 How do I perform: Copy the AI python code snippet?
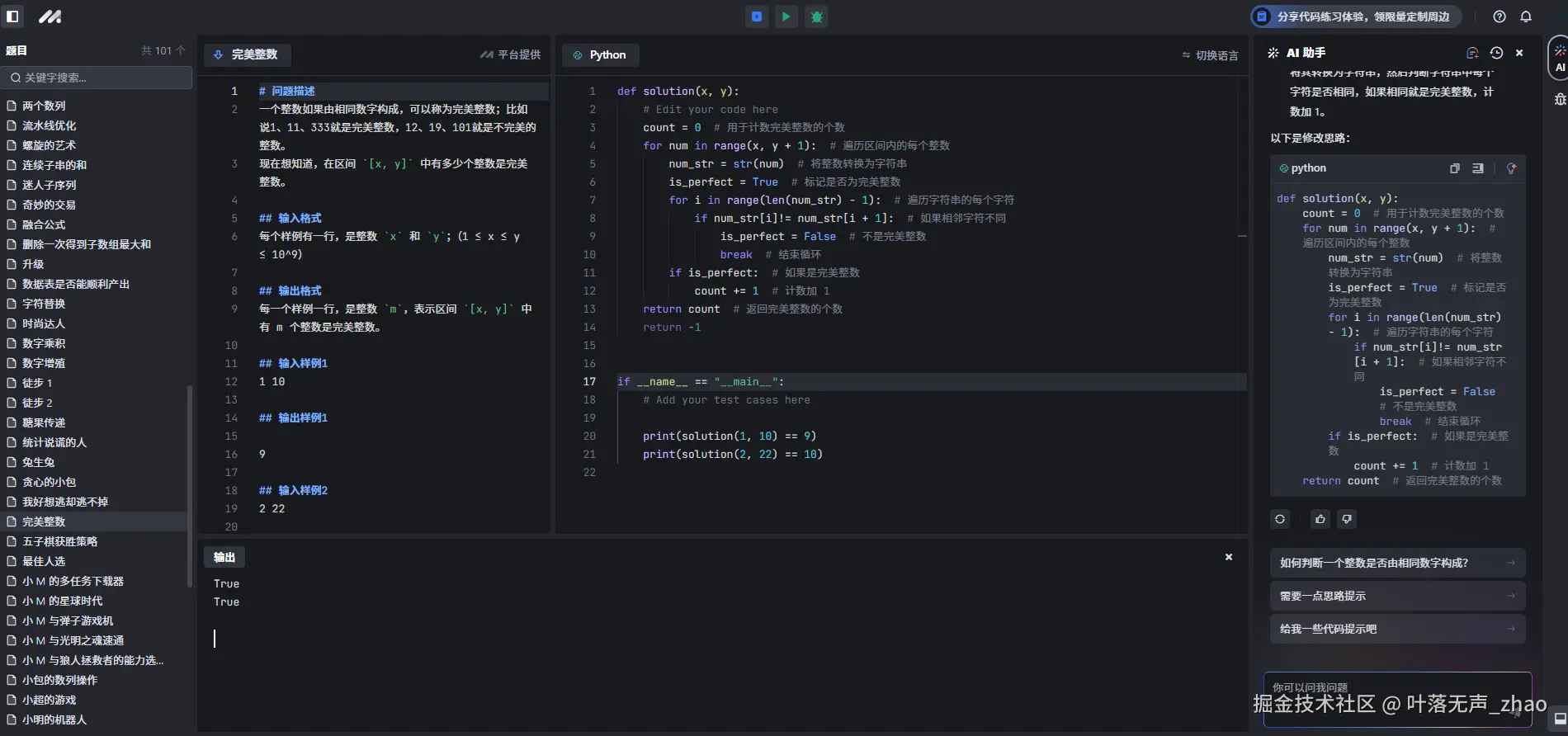[x=1454, y=168]
